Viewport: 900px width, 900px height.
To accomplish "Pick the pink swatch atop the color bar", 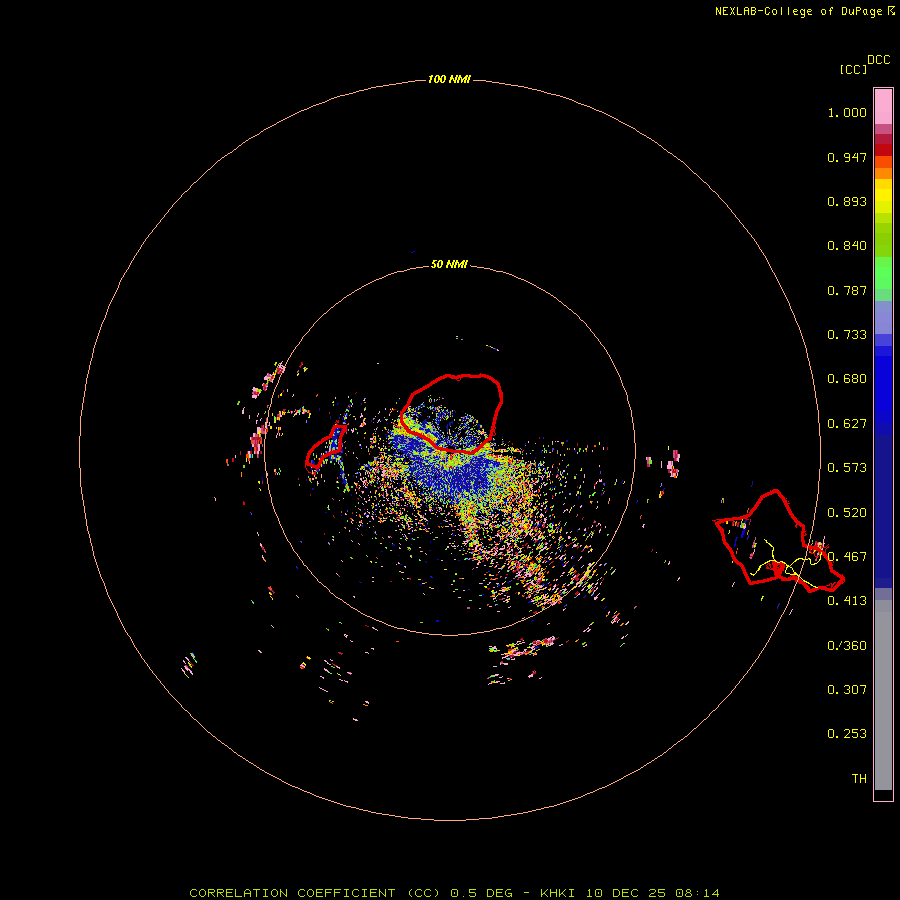I will (x=883, y=107).
